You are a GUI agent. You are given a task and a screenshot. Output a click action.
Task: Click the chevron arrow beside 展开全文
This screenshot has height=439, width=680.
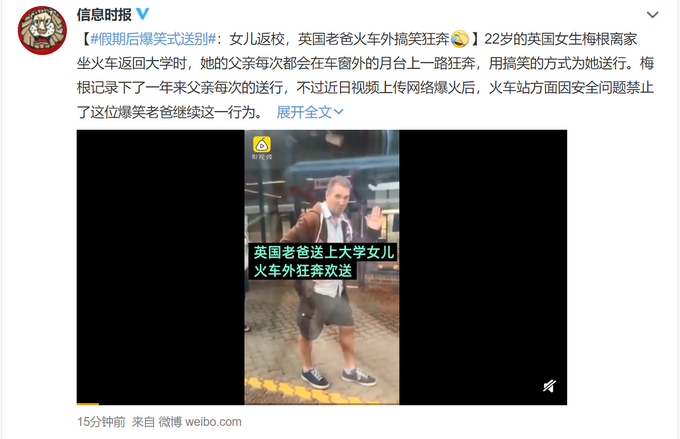pyautogui.click(x=339, y=112)
